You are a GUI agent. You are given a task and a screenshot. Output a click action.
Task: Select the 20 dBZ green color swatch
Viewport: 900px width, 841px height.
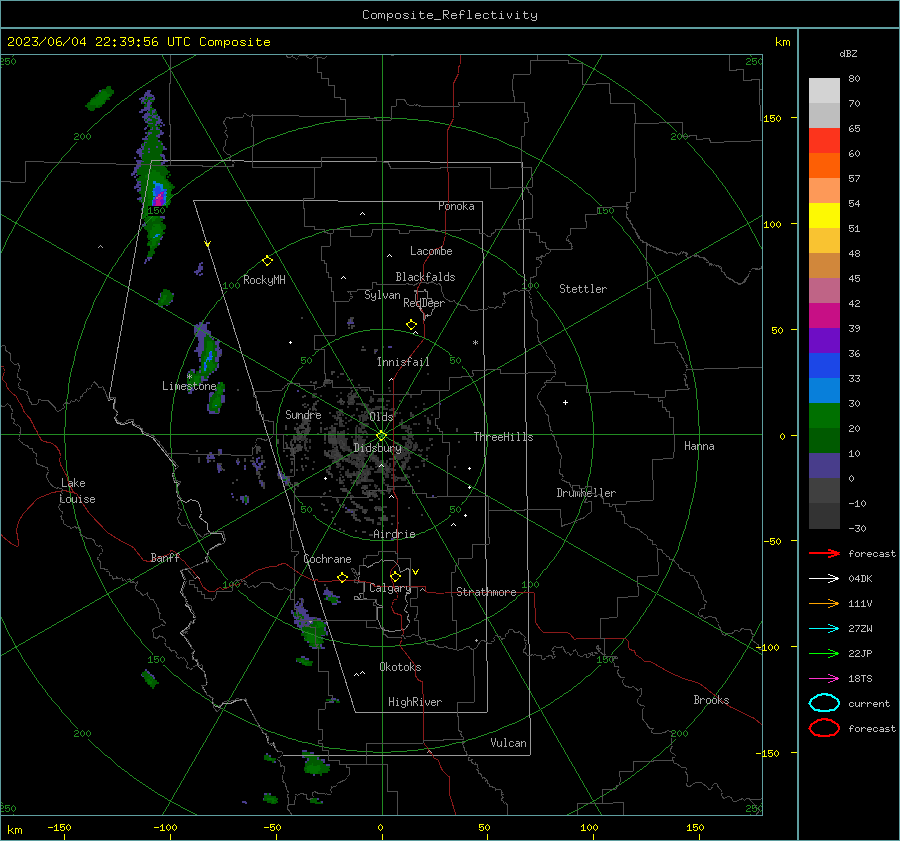point(824,415)
